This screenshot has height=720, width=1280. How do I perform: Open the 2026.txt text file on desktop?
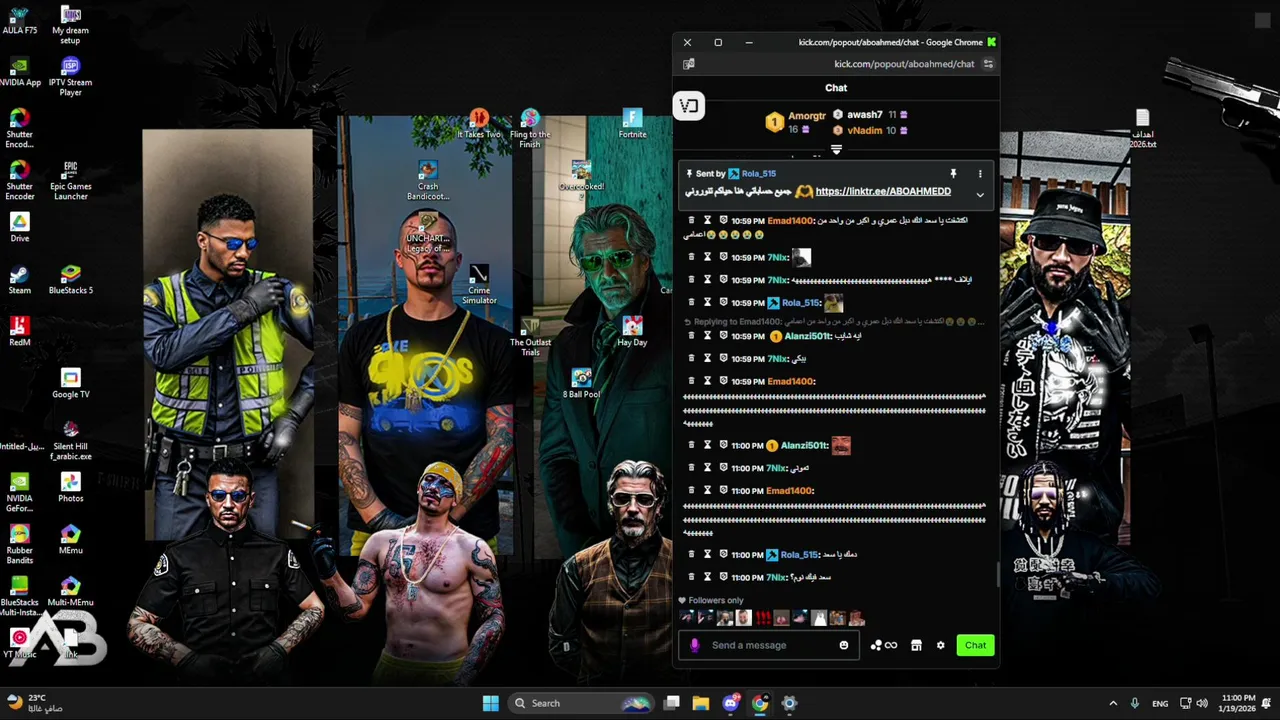1142,128
